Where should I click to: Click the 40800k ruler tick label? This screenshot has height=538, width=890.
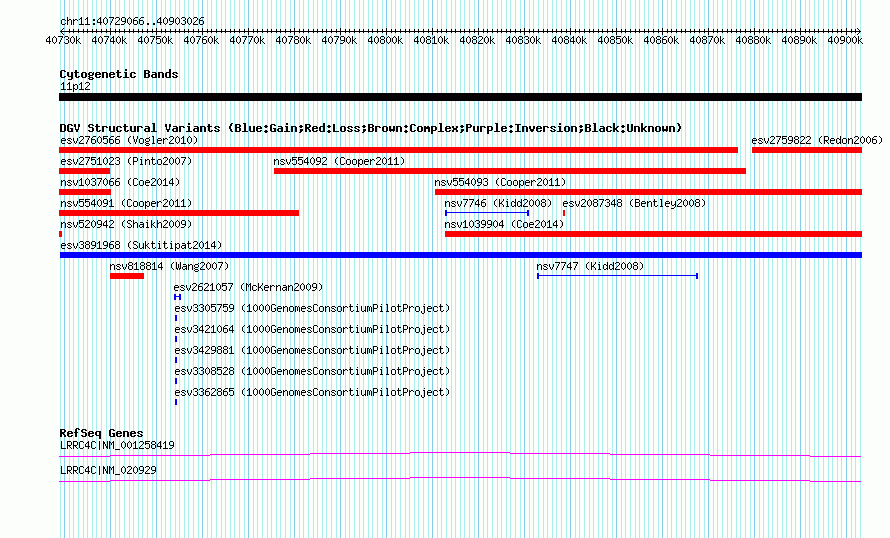(x=385, y=40)
